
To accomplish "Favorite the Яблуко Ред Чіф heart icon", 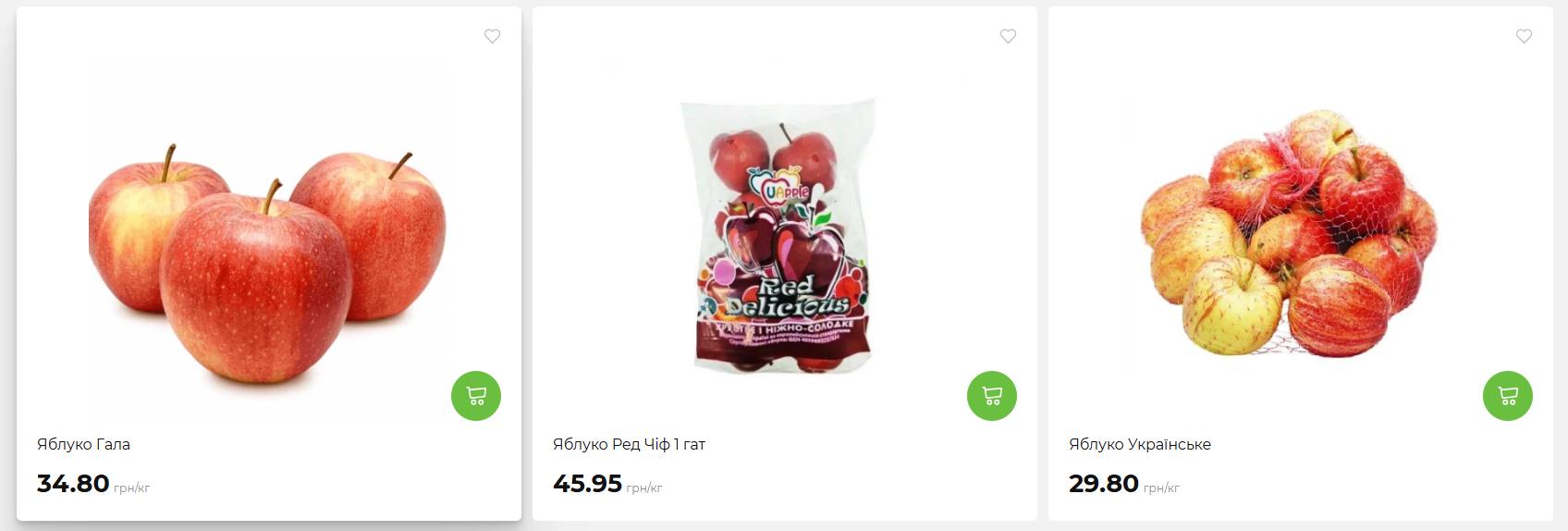I will click(x=1008, y=36).
